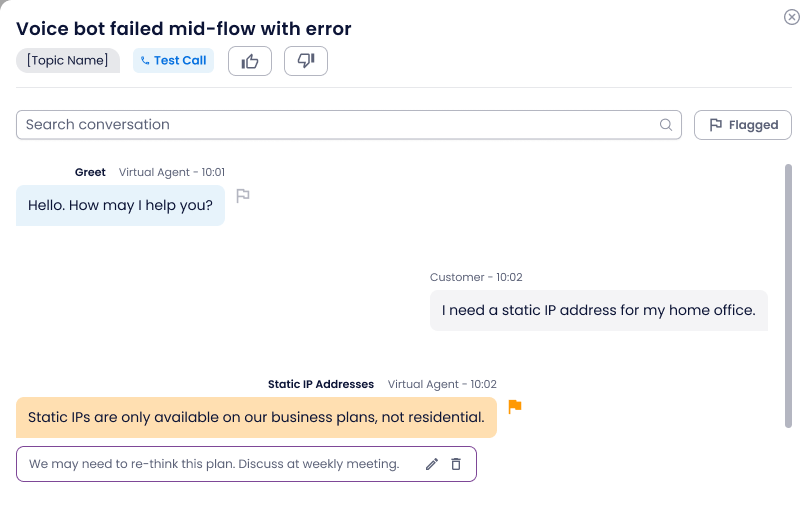The height and width of the screenshot is (520, 808).
Task: Click the search magnifier icon
Action: [x=666, y=125]
